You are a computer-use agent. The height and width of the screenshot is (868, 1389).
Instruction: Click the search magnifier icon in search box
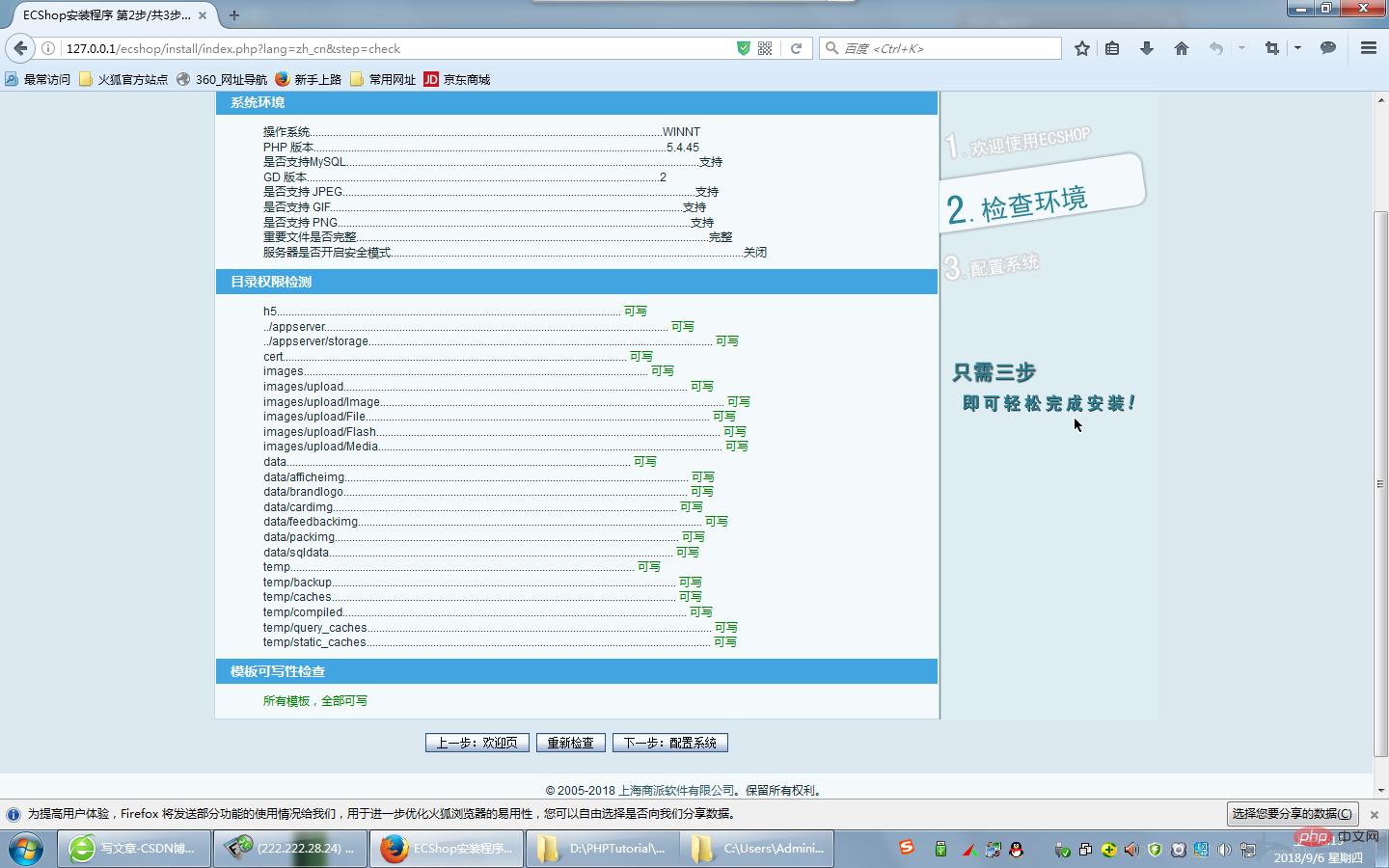click(x=831, y=48)
